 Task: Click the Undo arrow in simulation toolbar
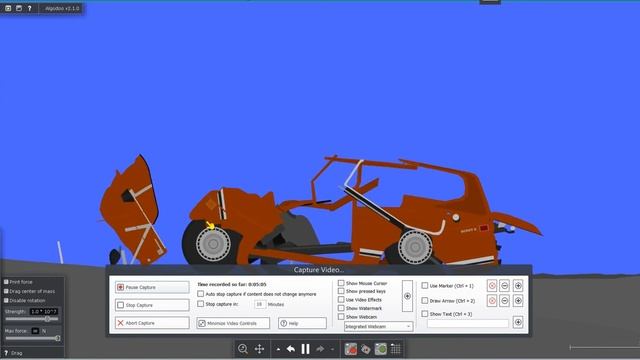click(x=291, y=349)
